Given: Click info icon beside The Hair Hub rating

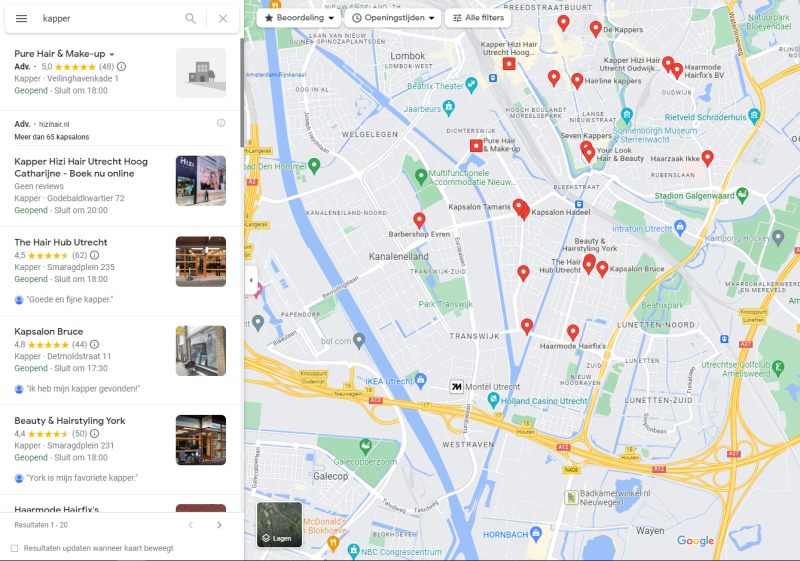Looking at the screenshot, I should click(x=94, y=255).
